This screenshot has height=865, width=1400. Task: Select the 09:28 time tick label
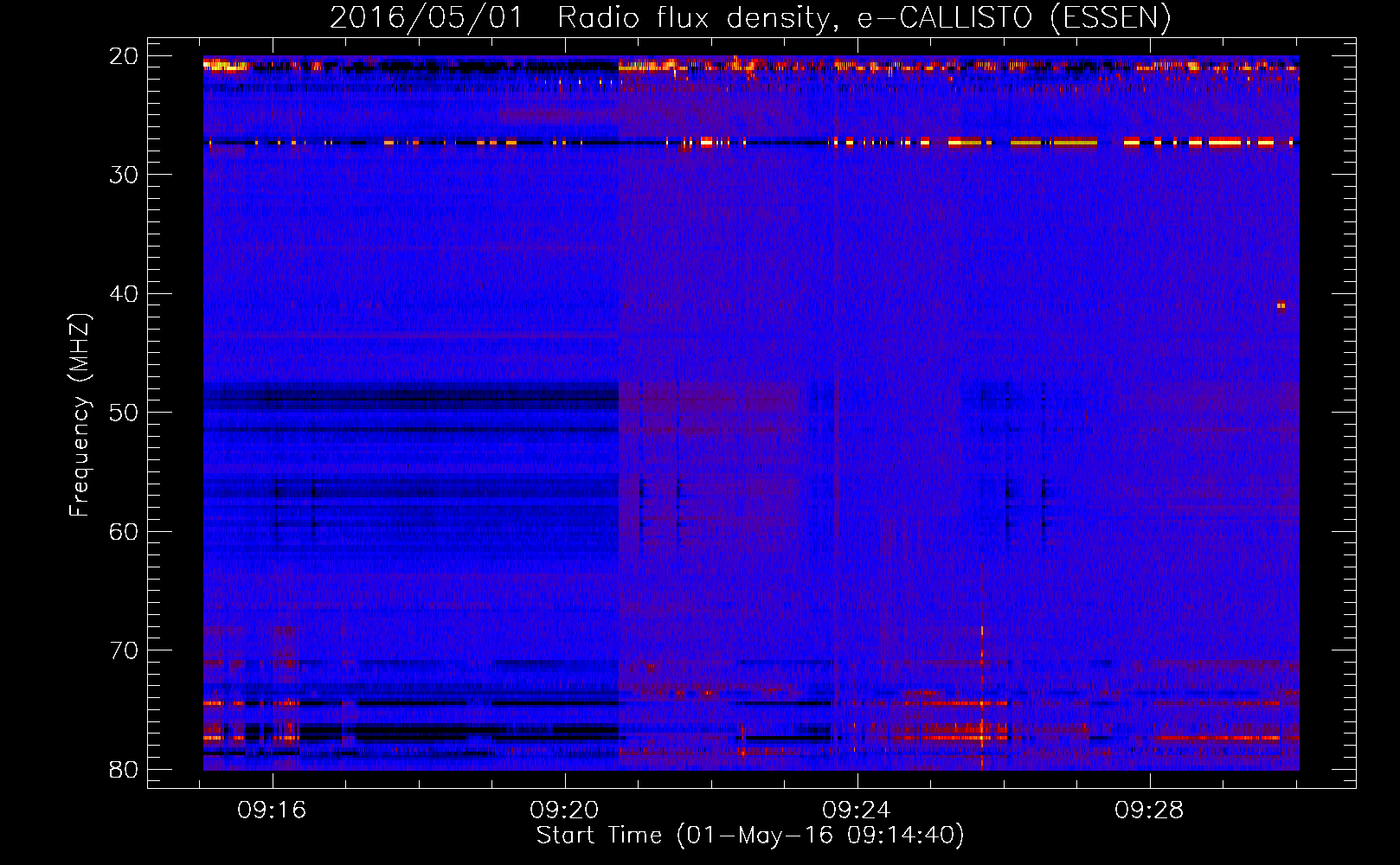pyautogui.click(x=1149, y=811)
